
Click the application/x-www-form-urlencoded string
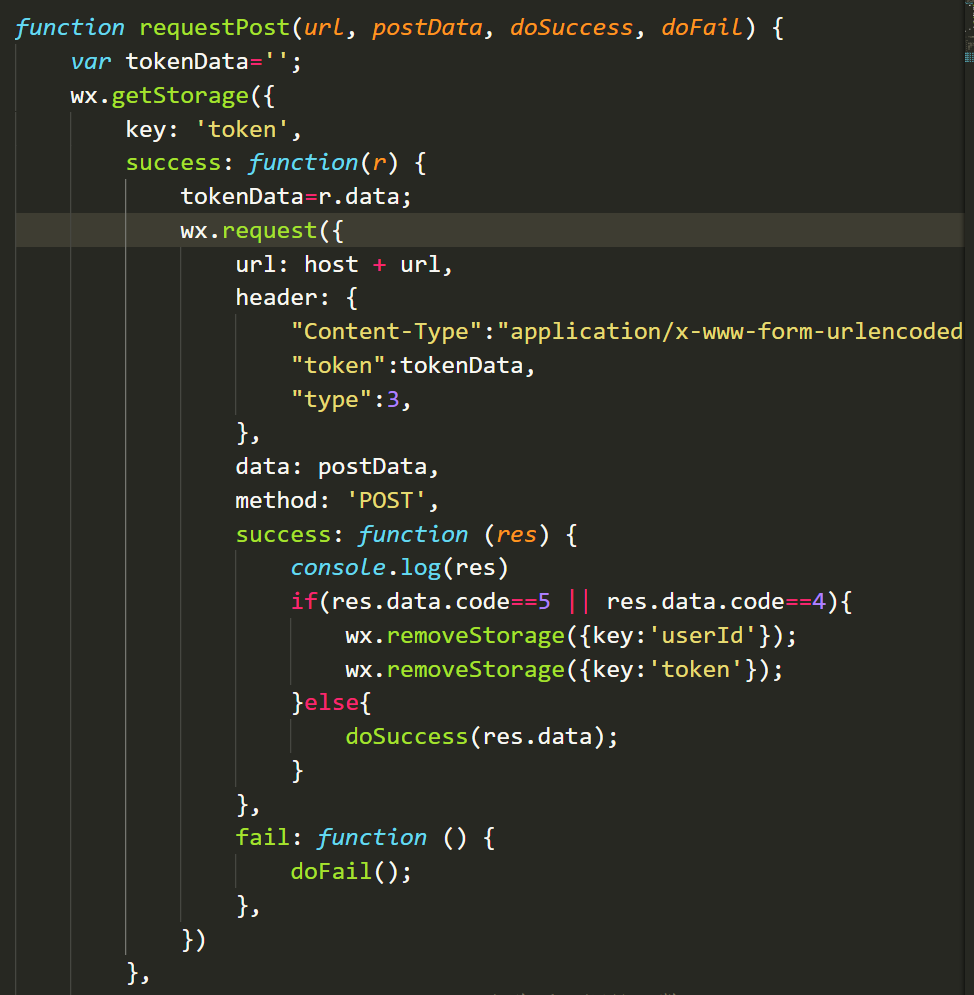730,332
